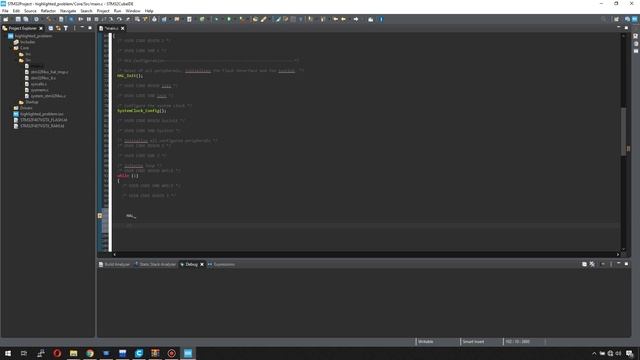Open Windows notification center

pos(630,353)
